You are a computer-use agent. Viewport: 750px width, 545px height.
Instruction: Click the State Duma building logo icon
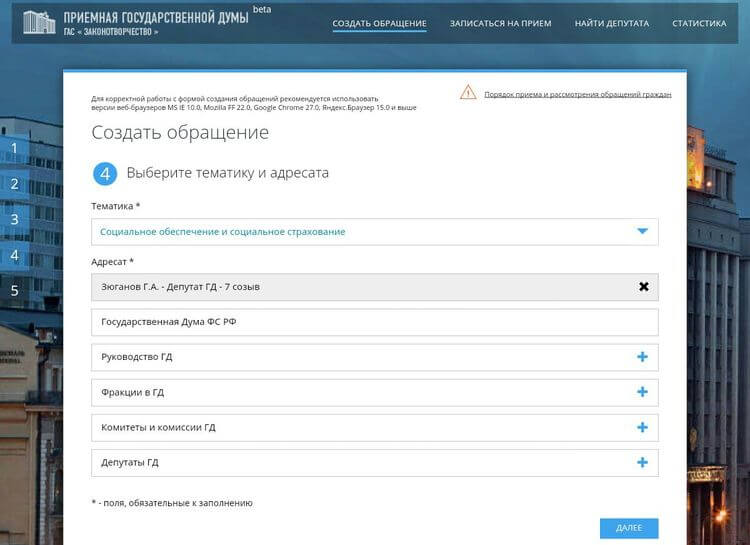point(40,22)
